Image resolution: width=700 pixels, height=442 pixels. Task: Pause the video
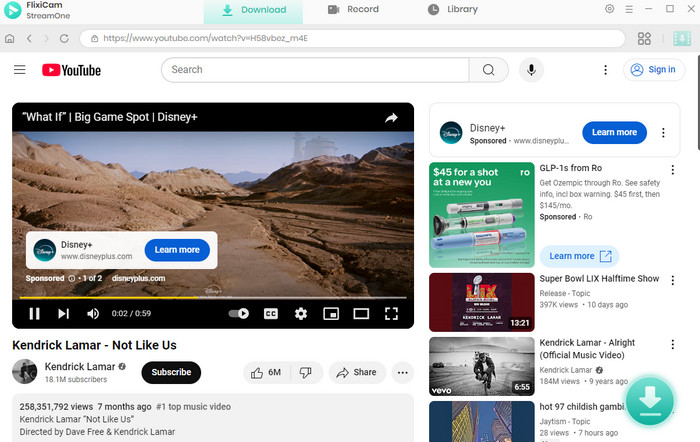pos(34,313)
